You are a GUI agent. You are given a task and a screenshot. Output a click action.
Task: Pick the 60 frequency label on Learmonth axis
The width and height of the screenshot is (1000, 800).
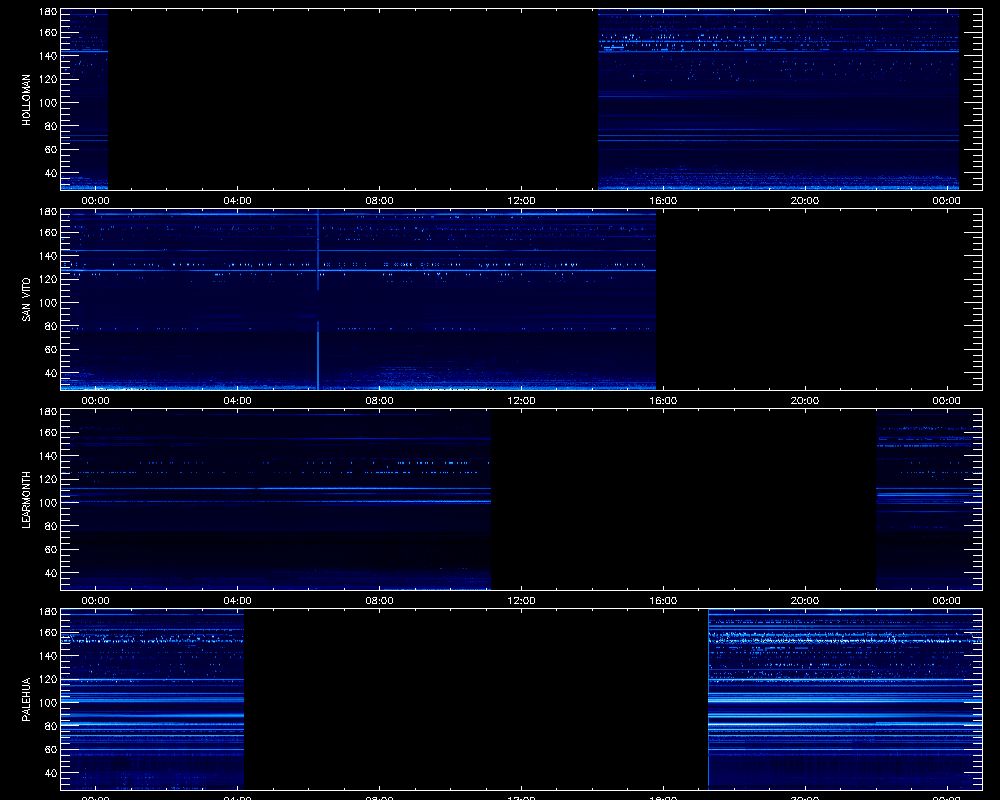pos(51,550)
